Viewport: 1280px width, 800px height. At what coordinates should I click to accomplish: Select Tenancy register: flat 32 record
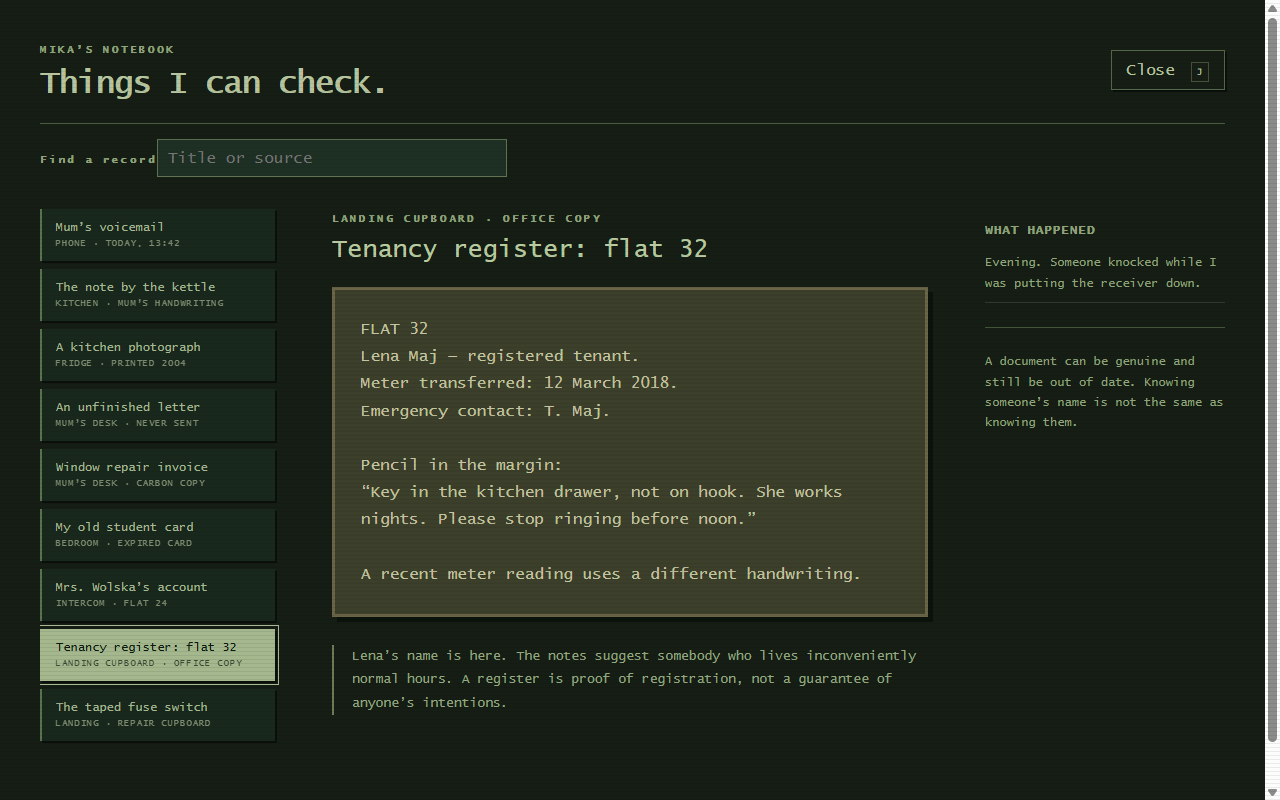point(159,655)
